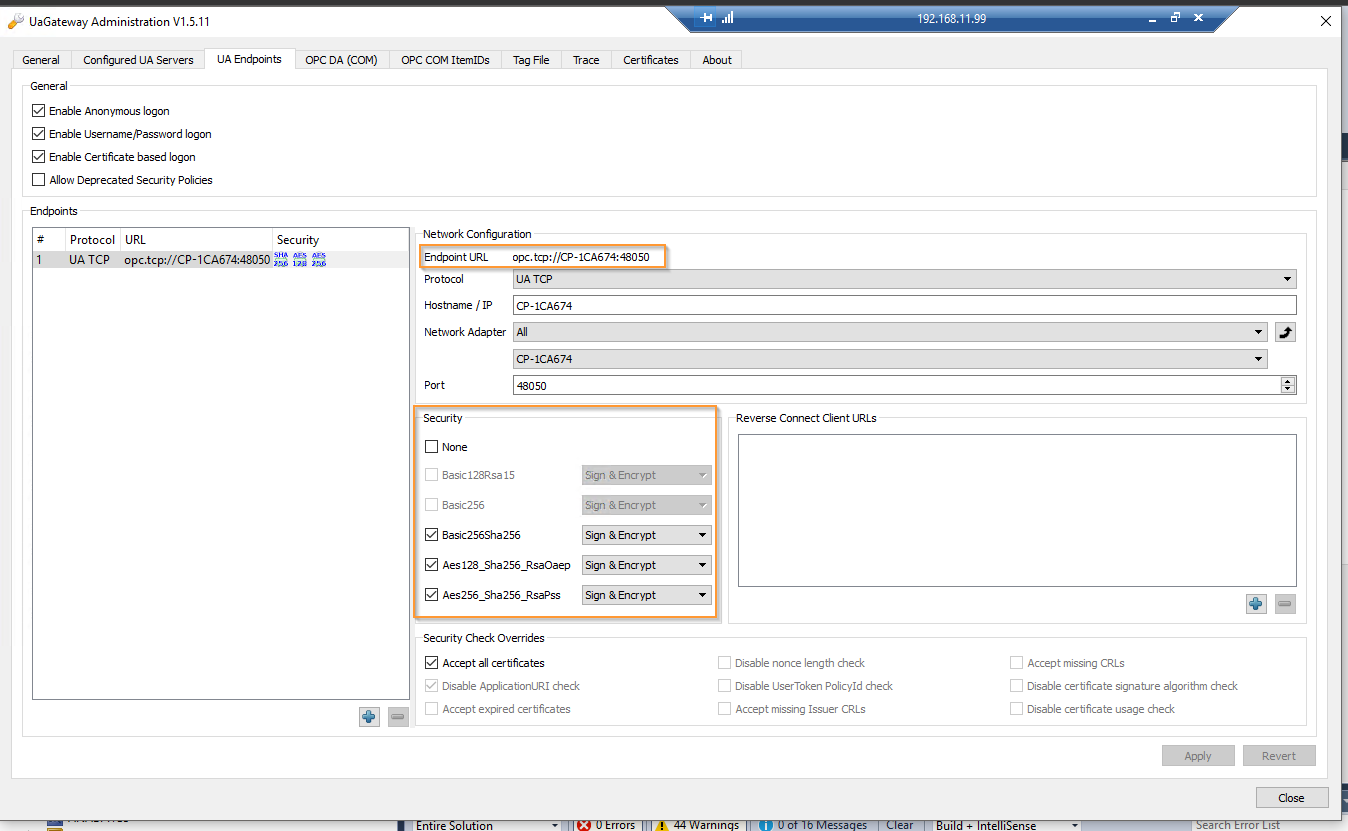Click the Revert button
Screen dimensions: 1348x831
[1279, 756]
